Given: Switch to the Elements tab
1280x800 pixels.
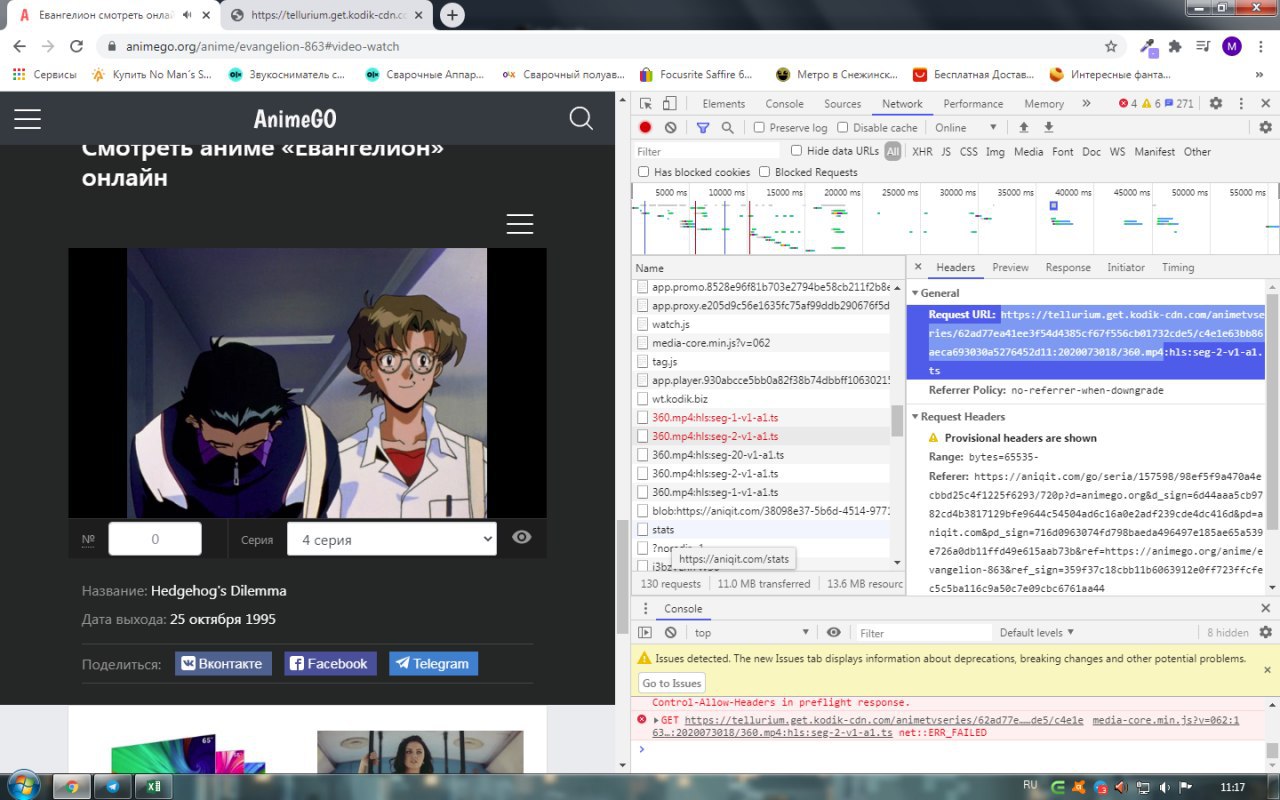Looking at the screenshot, I should [723, 104].
